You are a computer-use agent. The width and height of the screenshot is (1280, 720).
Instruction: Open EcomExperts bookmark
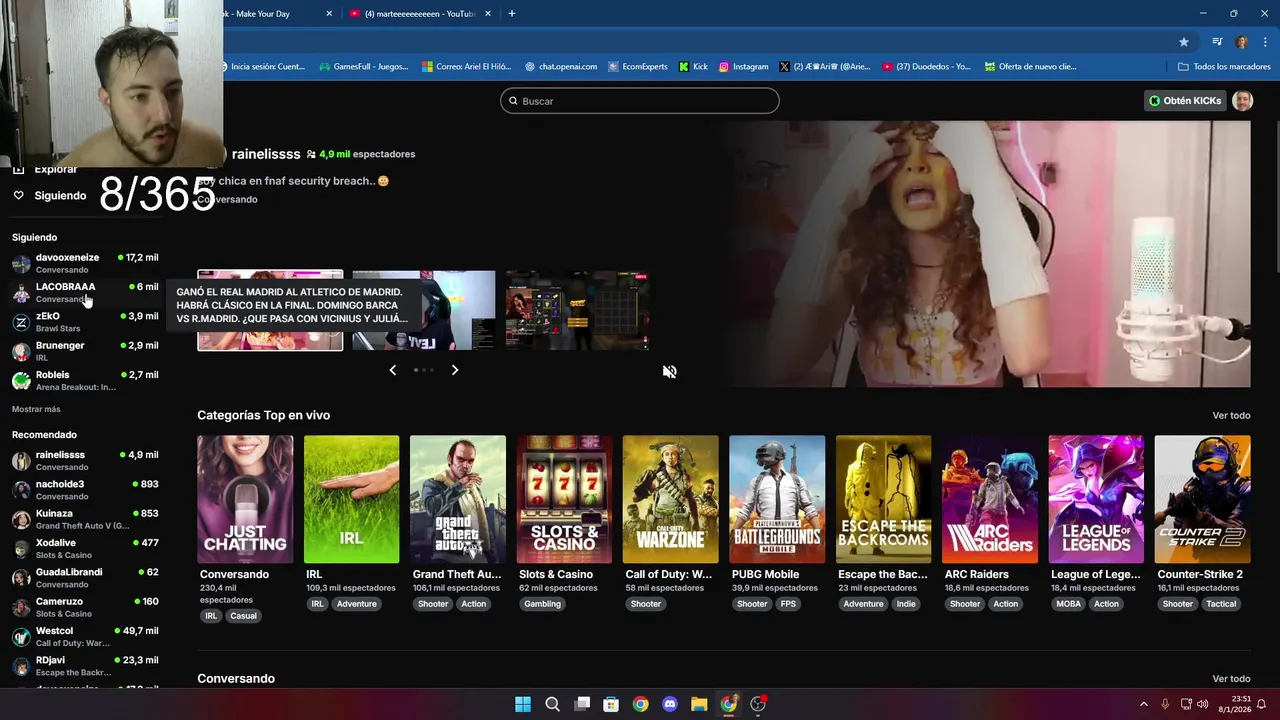[637, 67]
